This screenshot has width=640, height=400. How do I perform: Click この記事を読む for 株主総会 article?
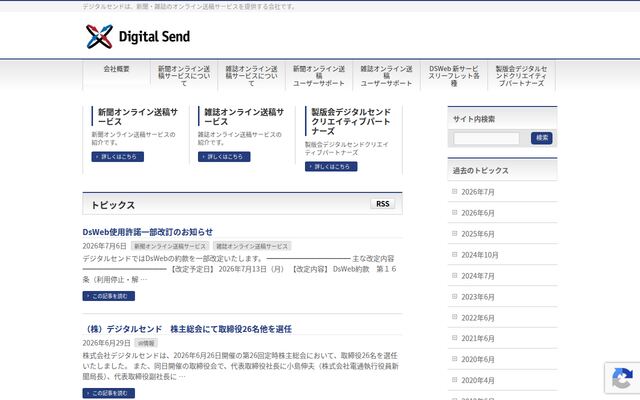point(109,393)
